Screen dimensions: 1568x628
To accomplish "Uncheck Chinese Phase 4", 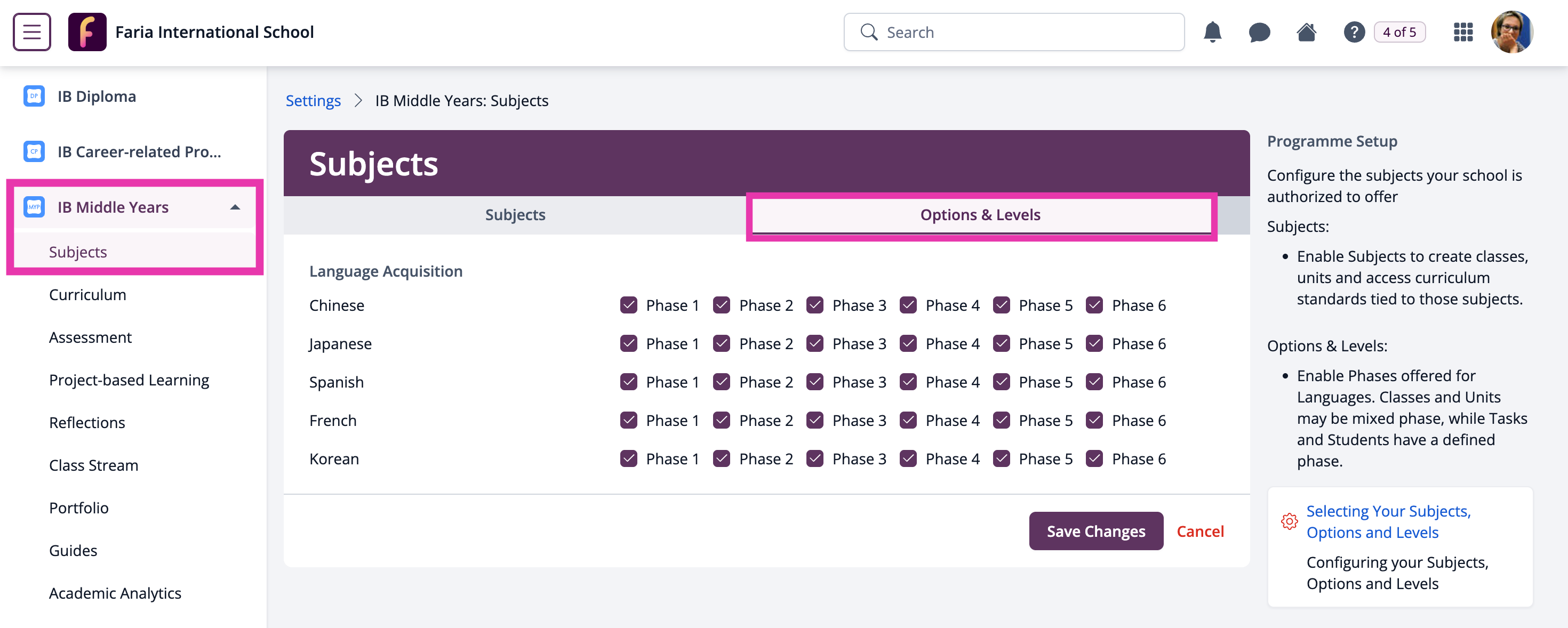I will pyautogui.click(x=908, y=305).
